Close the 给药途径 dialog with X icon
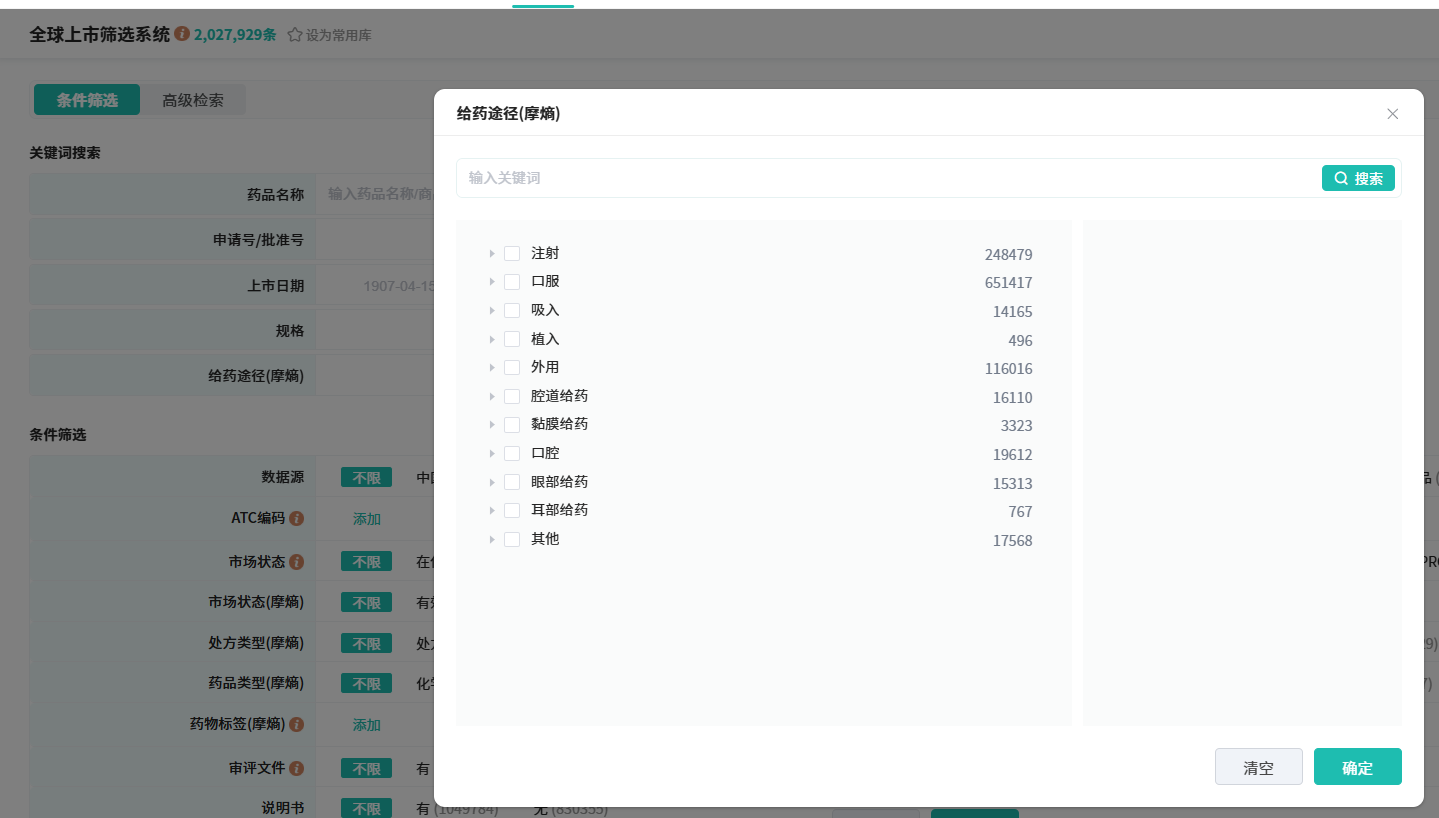This screenshot has height=818, width=1439. point(1392,114)
